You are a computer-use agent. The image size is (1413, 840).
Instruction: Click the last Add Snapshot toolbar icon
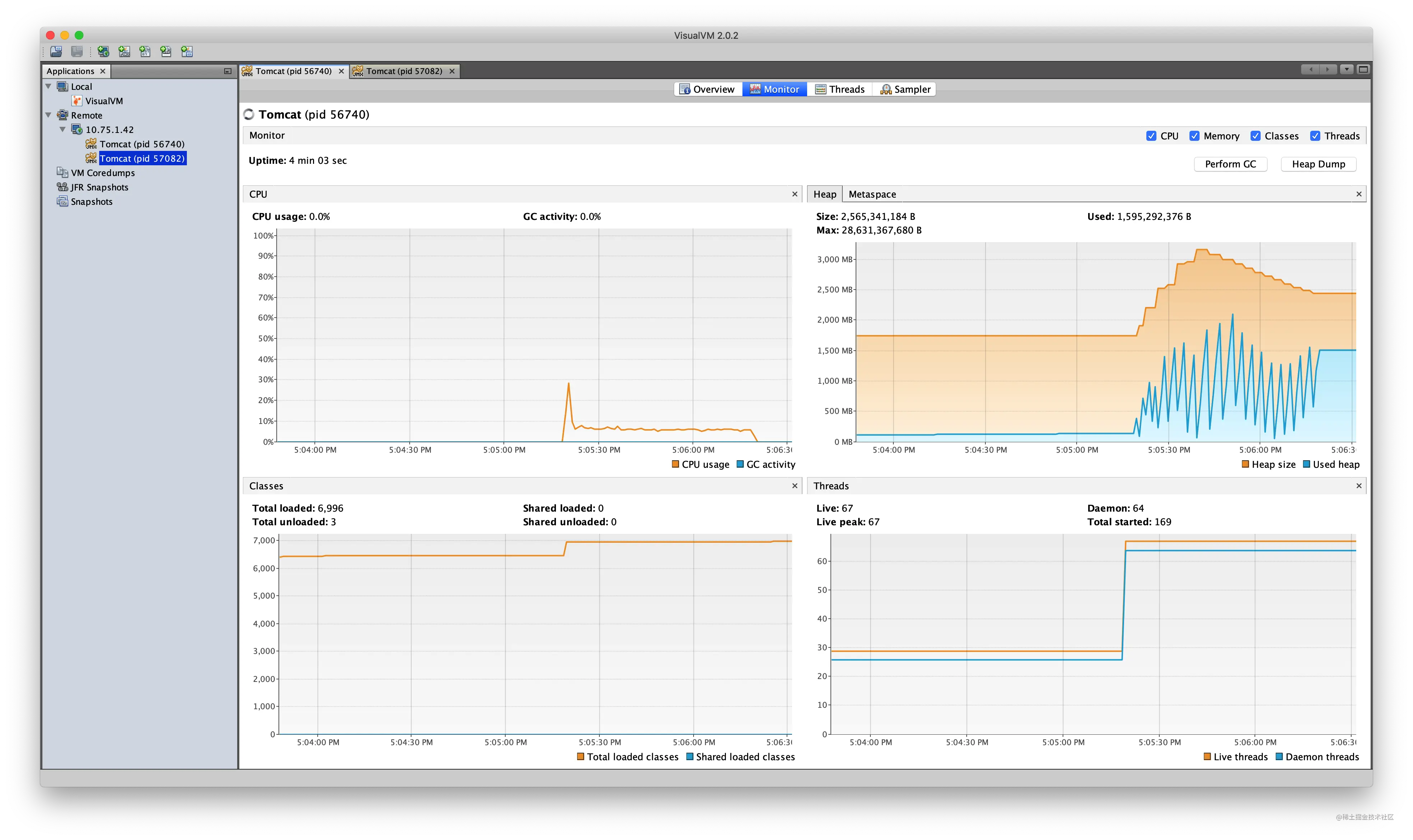187,51
